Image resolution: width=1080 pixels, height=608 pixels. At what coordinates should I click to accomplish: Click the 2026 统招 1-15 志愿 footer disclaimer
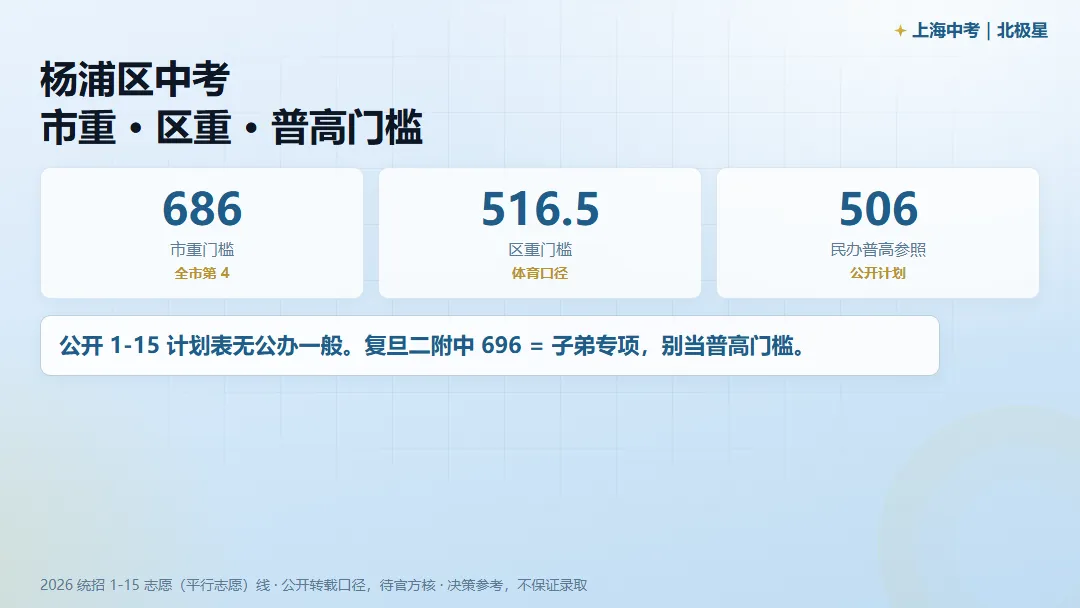[x=314, y=585]
